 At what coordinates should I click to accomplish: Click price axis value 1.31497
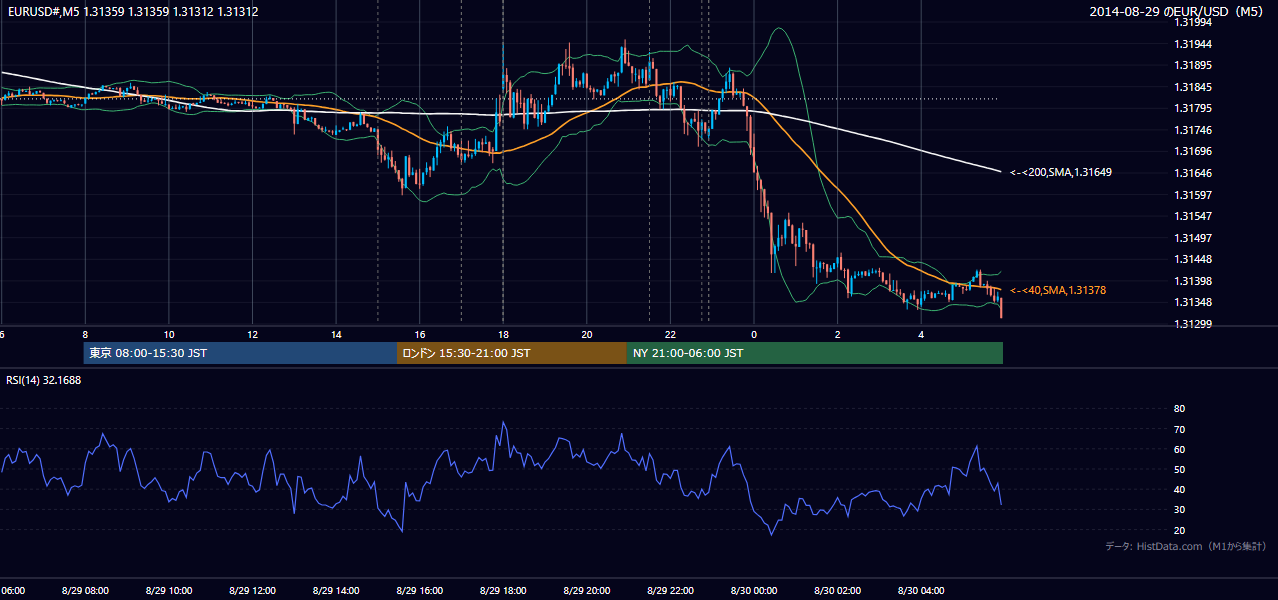point(1193,238)
